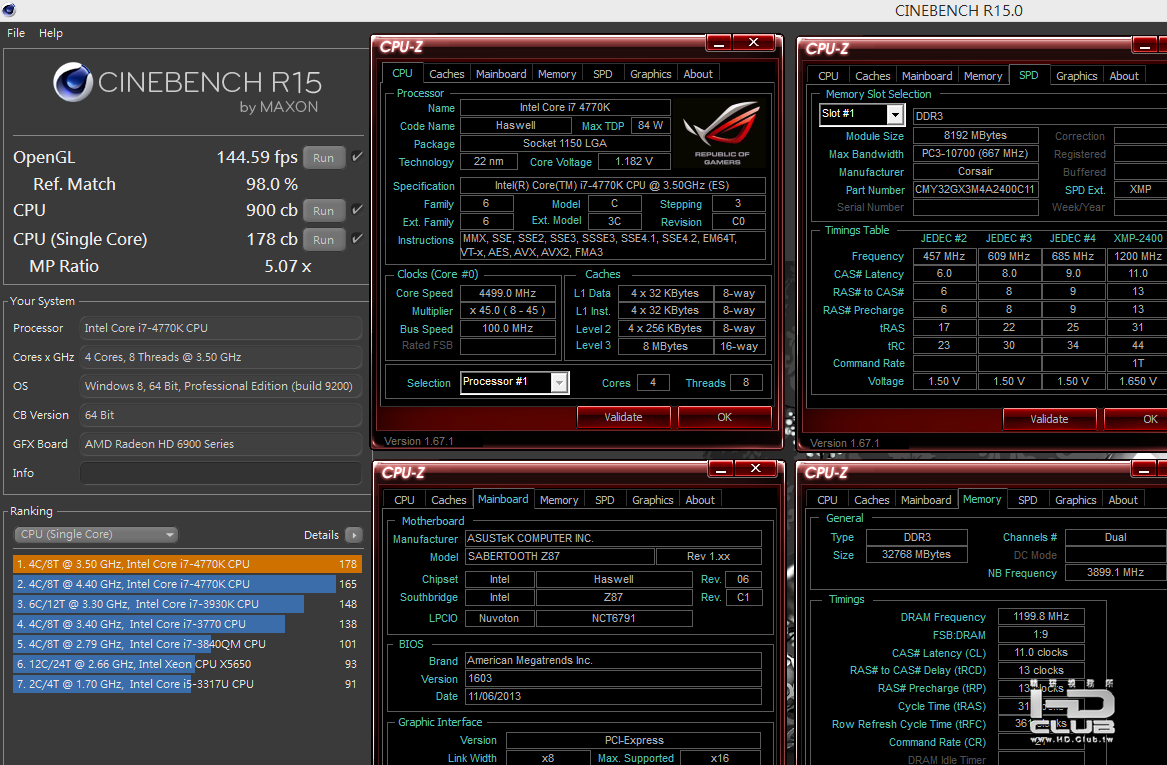Screen dimensions: 1167x765
Task: Expand ranking Details arrow button
Action: tap(354, 535)
